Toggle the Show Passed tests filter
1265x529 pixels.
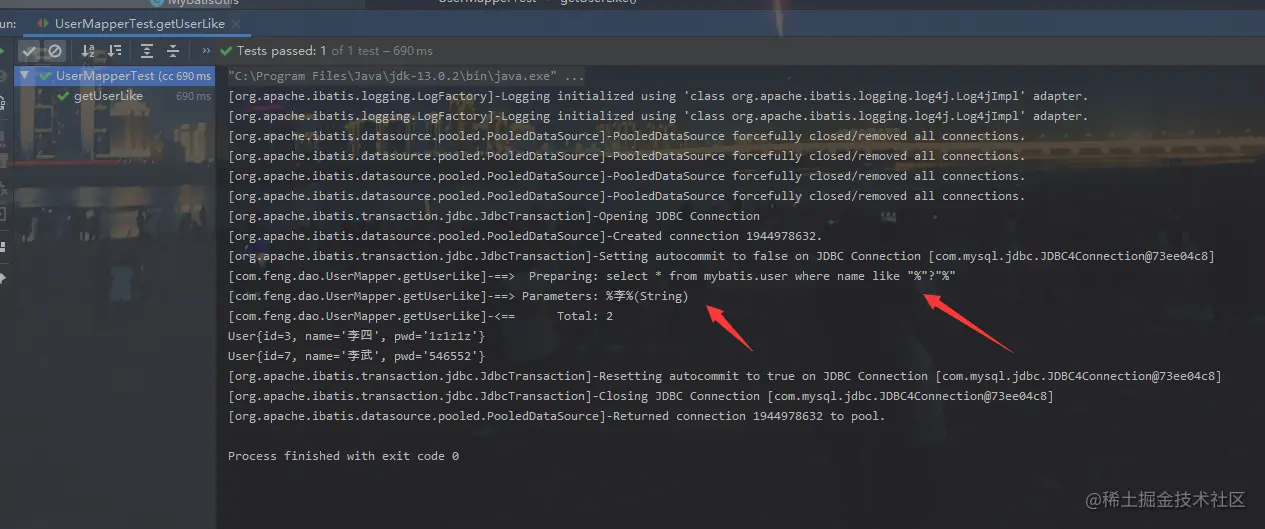point(30,50)
